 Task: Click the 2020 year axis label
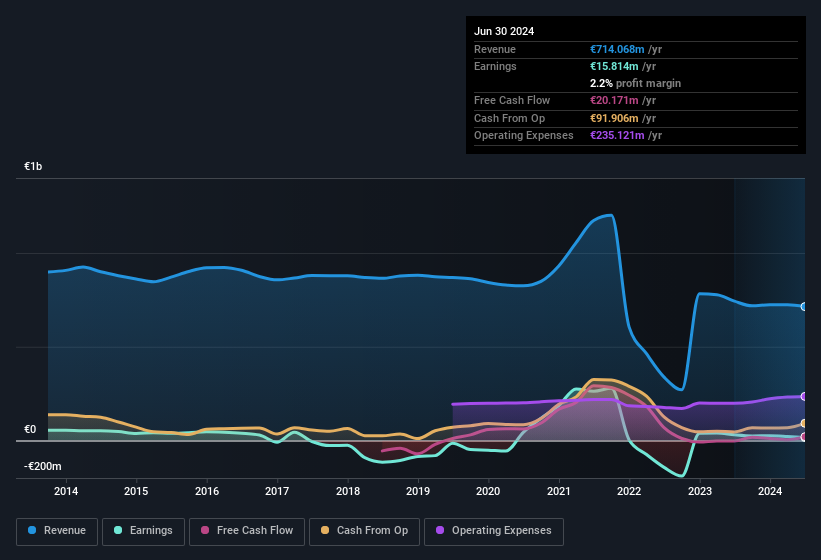pyautogui.click(x=488, y=491)
